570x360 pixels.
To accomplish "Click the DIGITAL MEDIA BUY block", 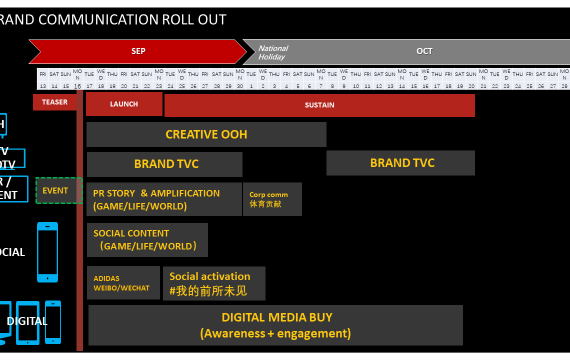I will [276, 325].
